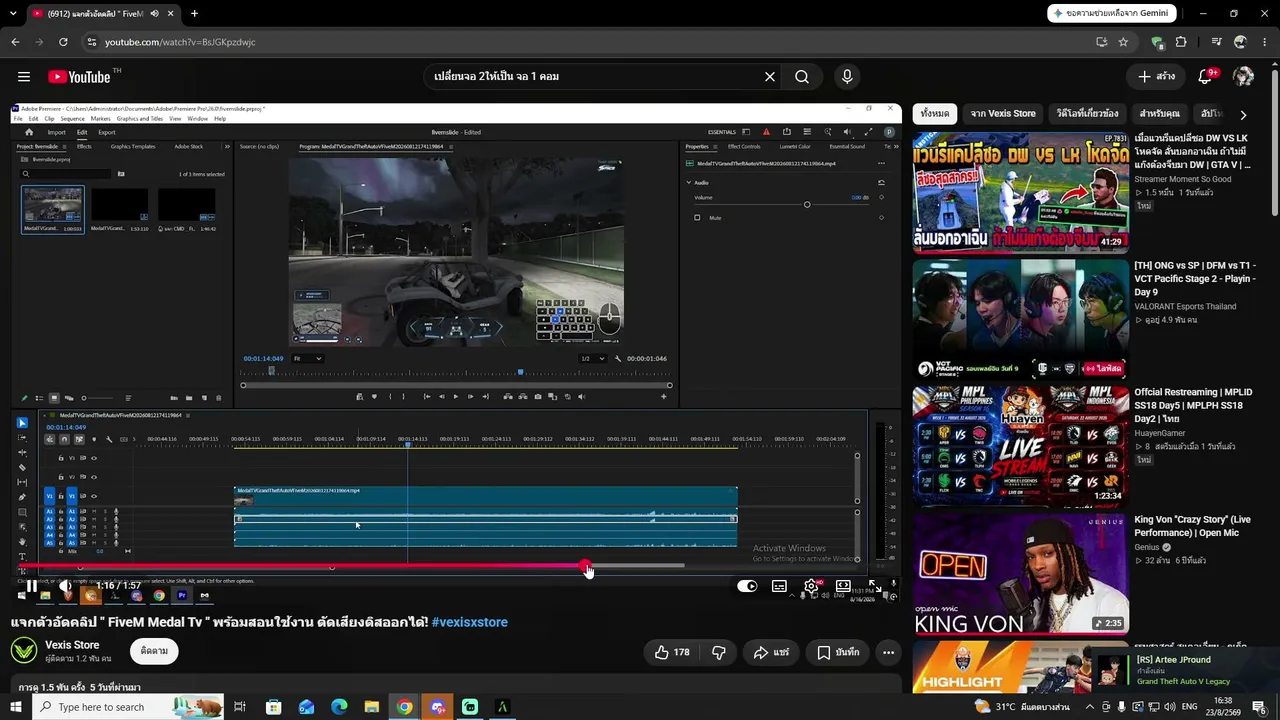Click Premiere's Quick Export icon
This screenshot has height=720, width=1280.
click(786, 132)
